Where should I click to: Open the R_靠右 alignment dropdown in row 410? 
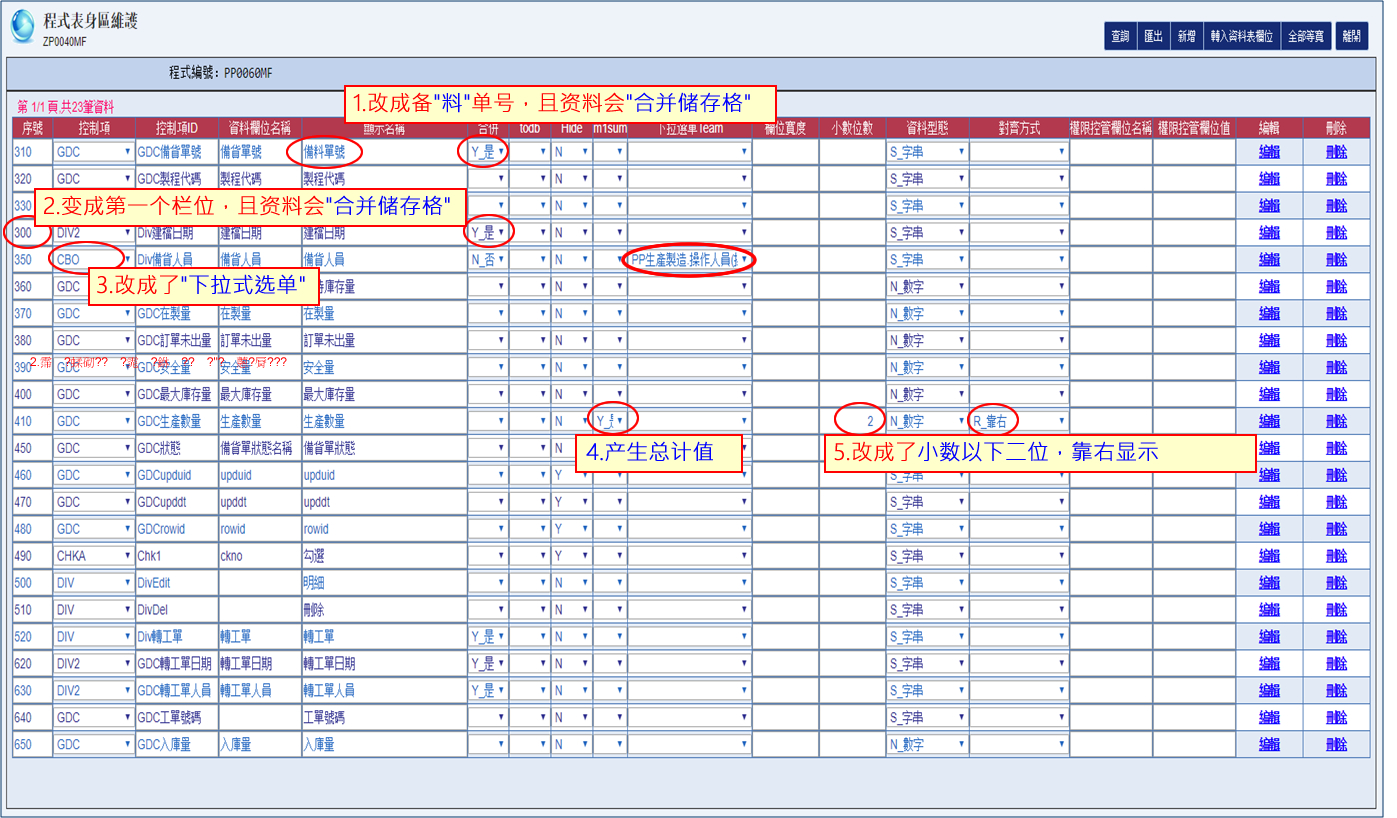1018,421
